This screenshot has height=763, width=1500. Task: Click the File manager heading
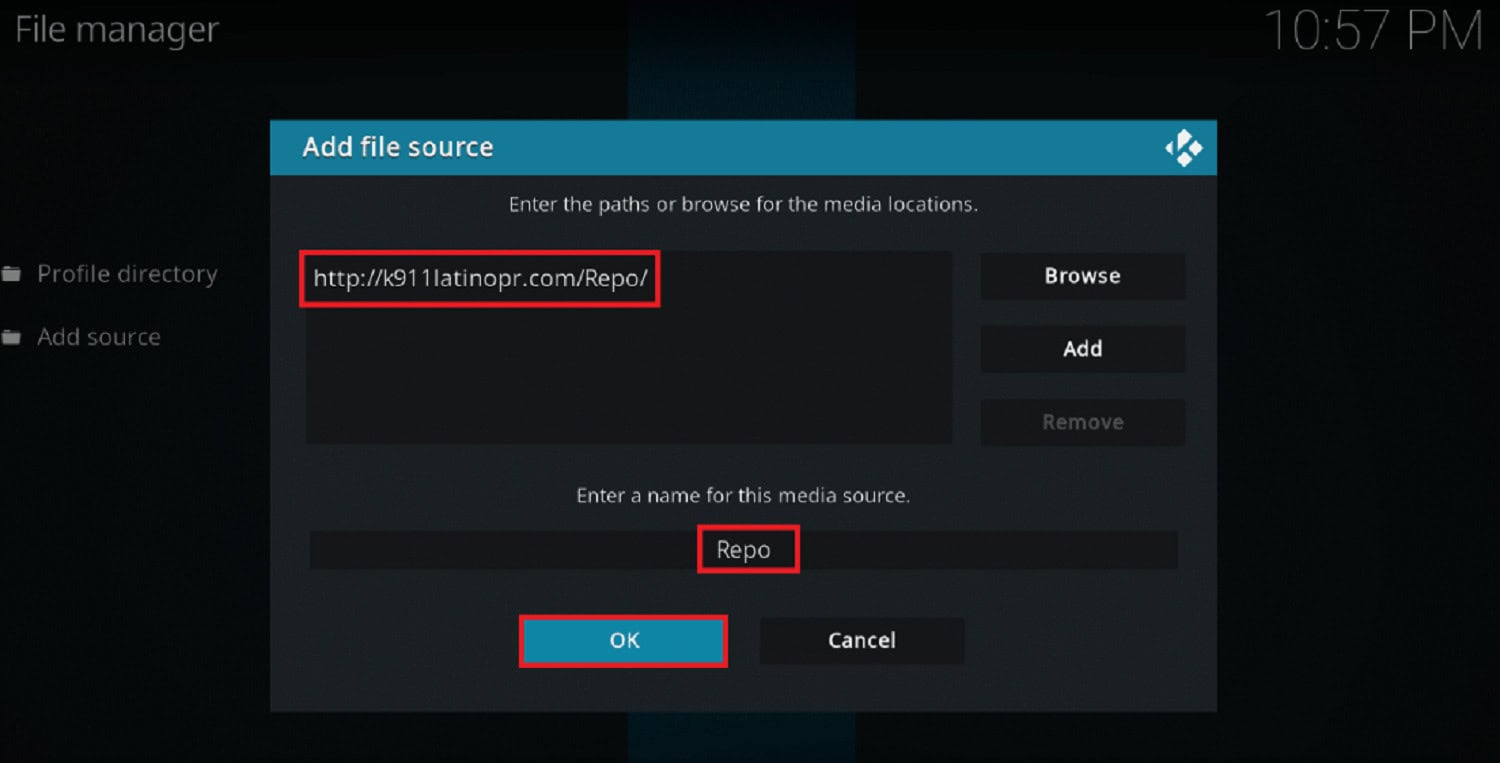[x=116, y=30]
